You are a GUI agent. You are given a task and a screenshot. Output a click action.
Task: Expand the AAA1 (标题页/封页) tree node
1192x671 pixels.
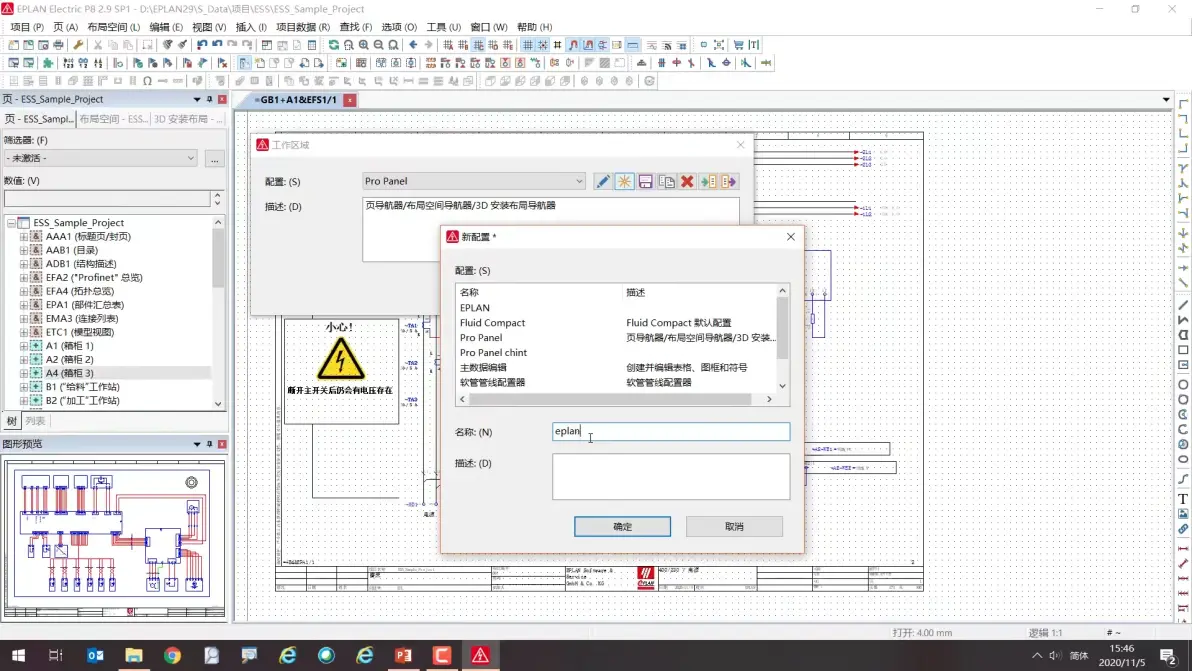coord(24,236)
